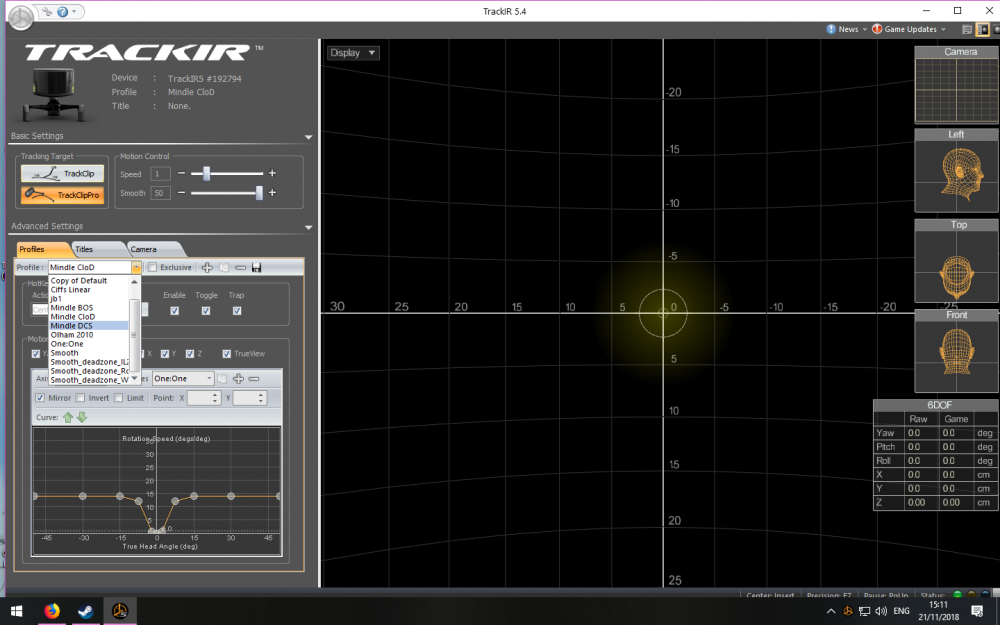1000x625 pixels.
Task: Click the save profile floppy disk icon
Action: point(257,268)
